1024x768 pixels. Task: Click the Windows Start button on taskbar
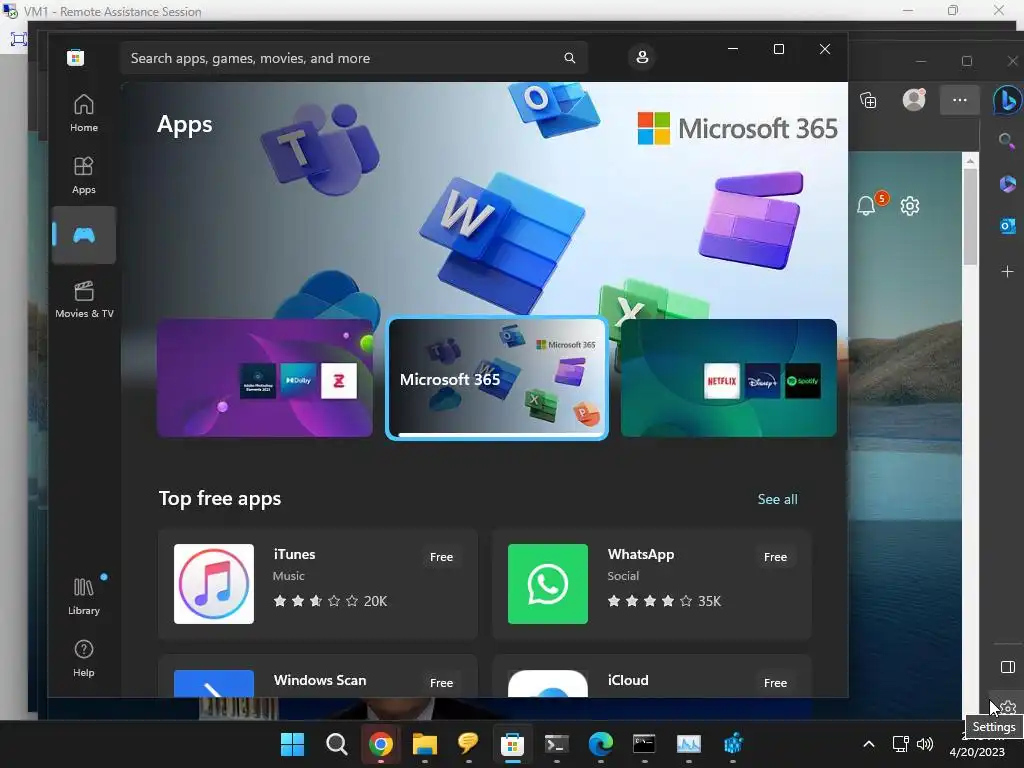tap(293, 744)
